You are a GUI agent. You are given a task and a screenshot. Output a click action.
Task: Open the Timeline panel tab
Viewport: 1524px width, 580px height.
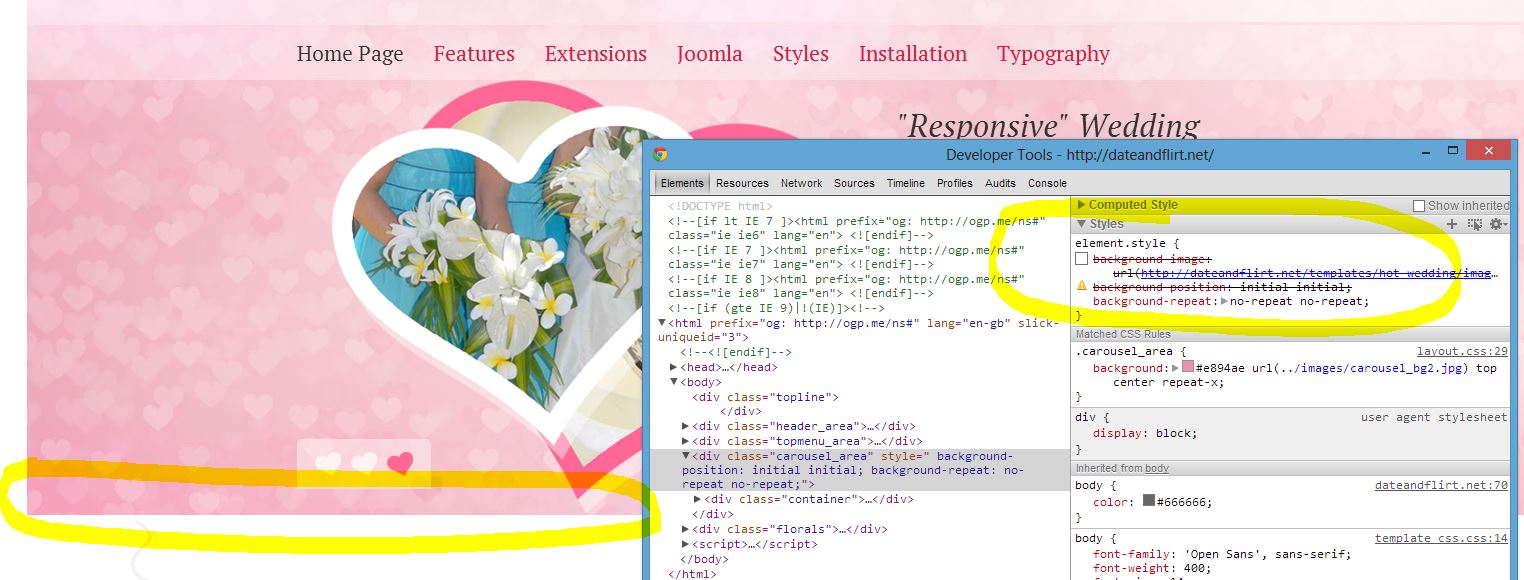(906, 183)
